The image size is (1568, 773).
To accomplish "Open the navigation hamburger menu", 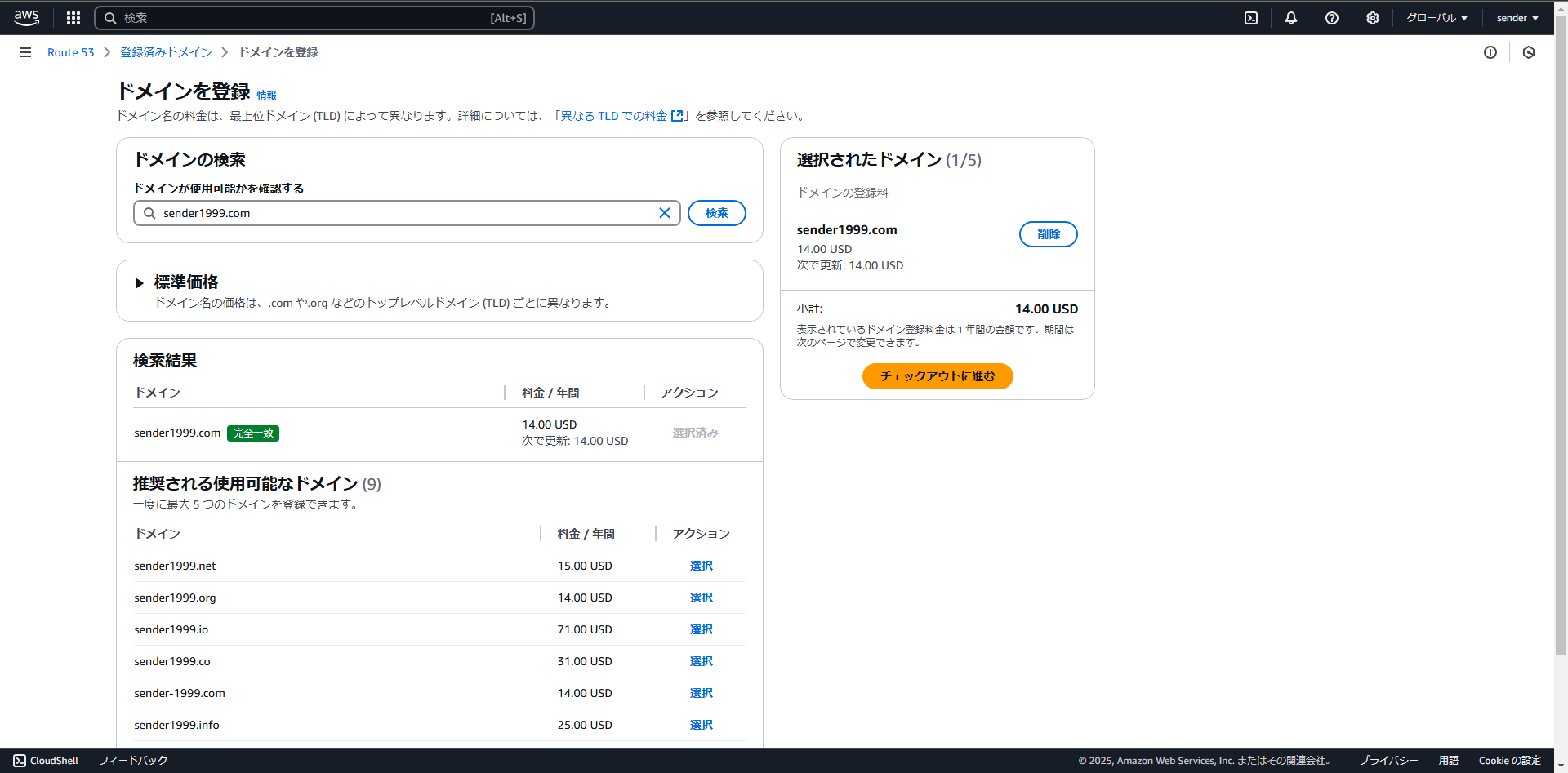I will pyautogui.click(x=24, y=51).
